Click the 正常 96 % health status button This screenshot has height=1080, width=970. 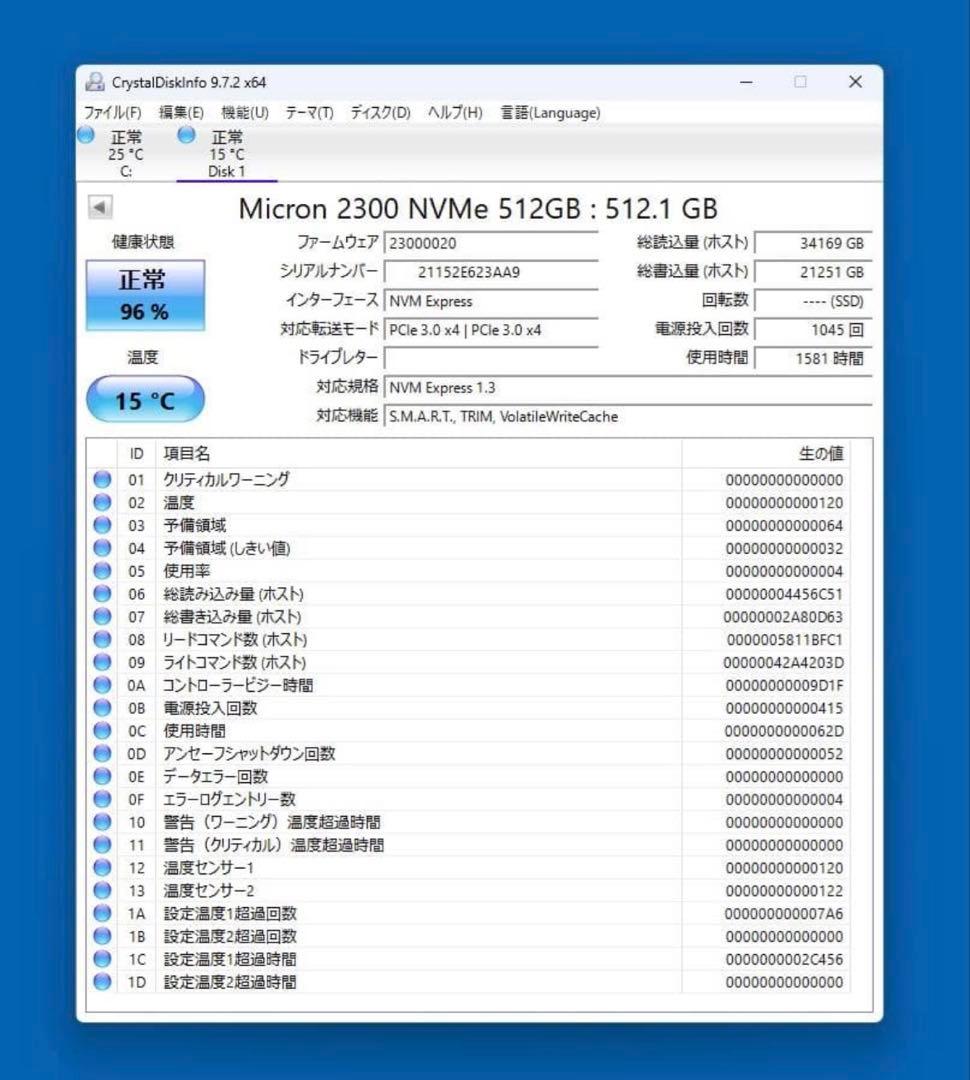(145, 295)
